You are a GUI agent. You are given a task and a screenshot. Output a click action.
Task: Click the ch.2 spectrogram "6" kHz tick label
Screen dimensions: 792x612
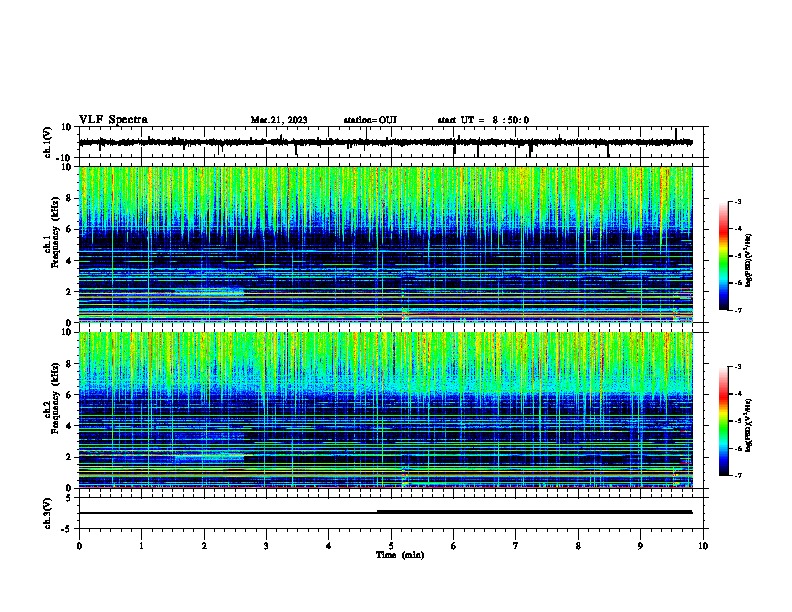70,395
